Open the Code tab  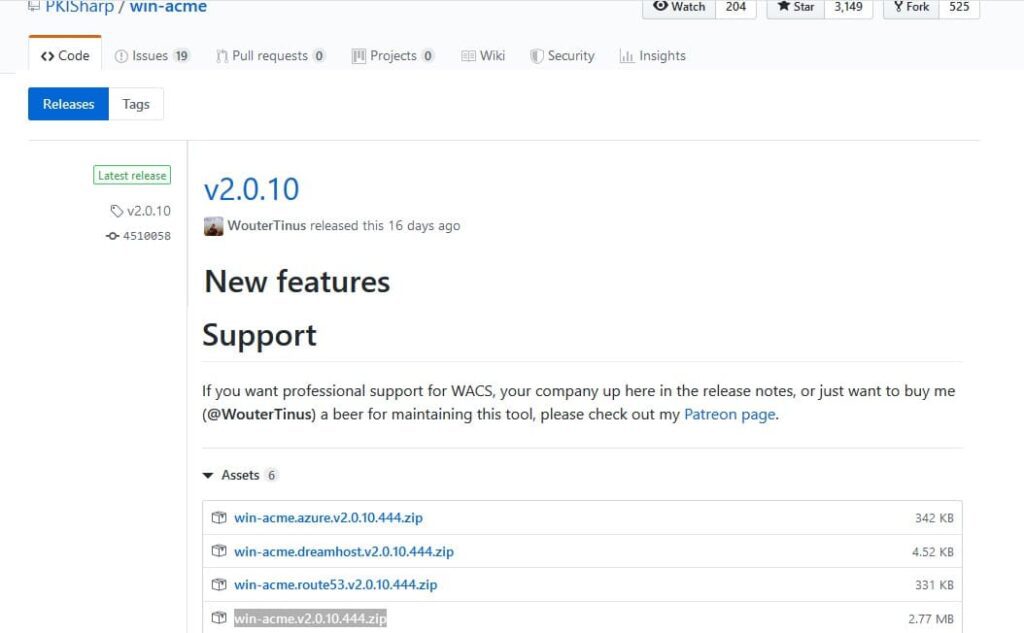(x=65, y=56)
